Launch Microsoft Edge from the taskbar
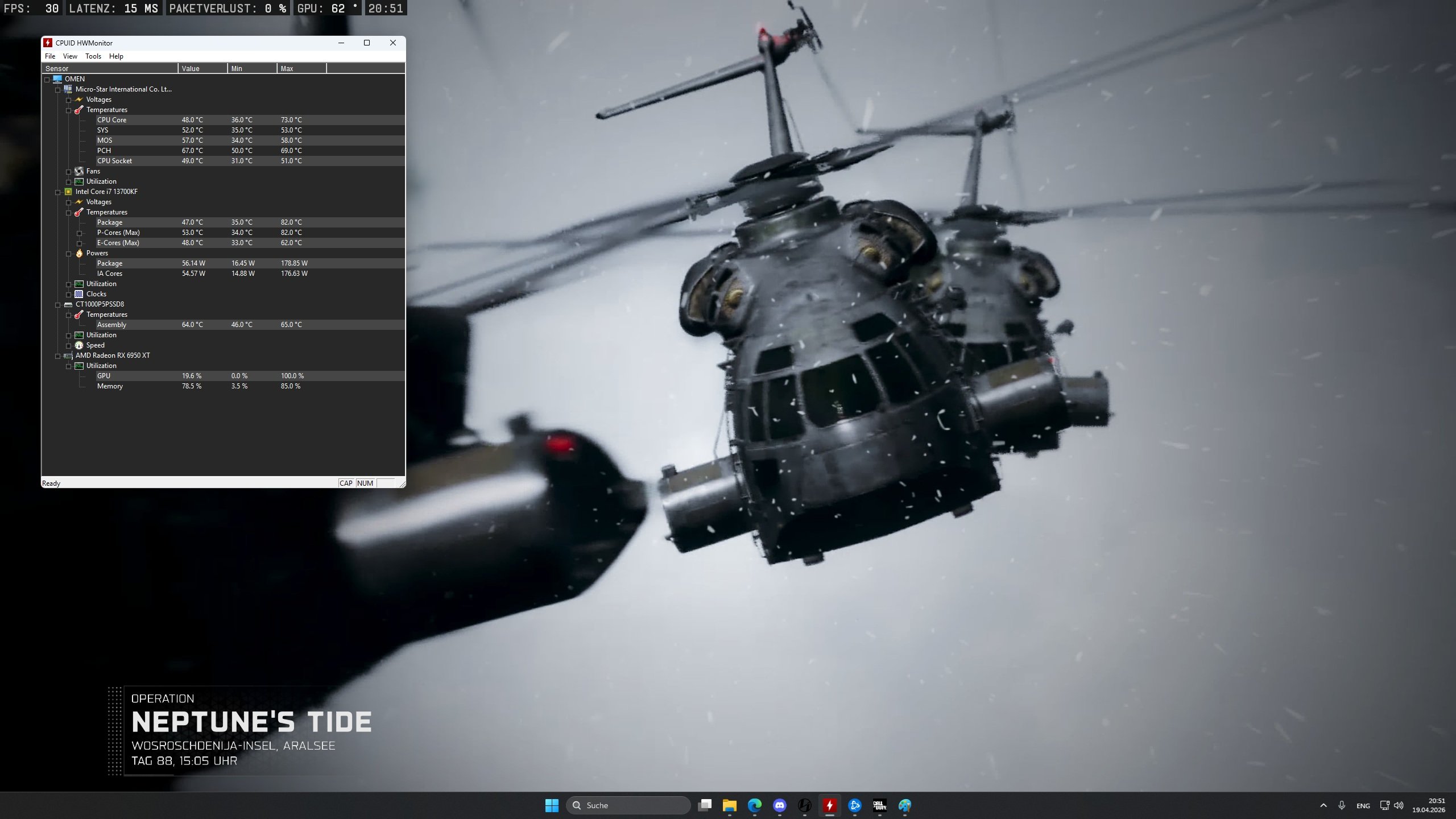 pos(754,805)
